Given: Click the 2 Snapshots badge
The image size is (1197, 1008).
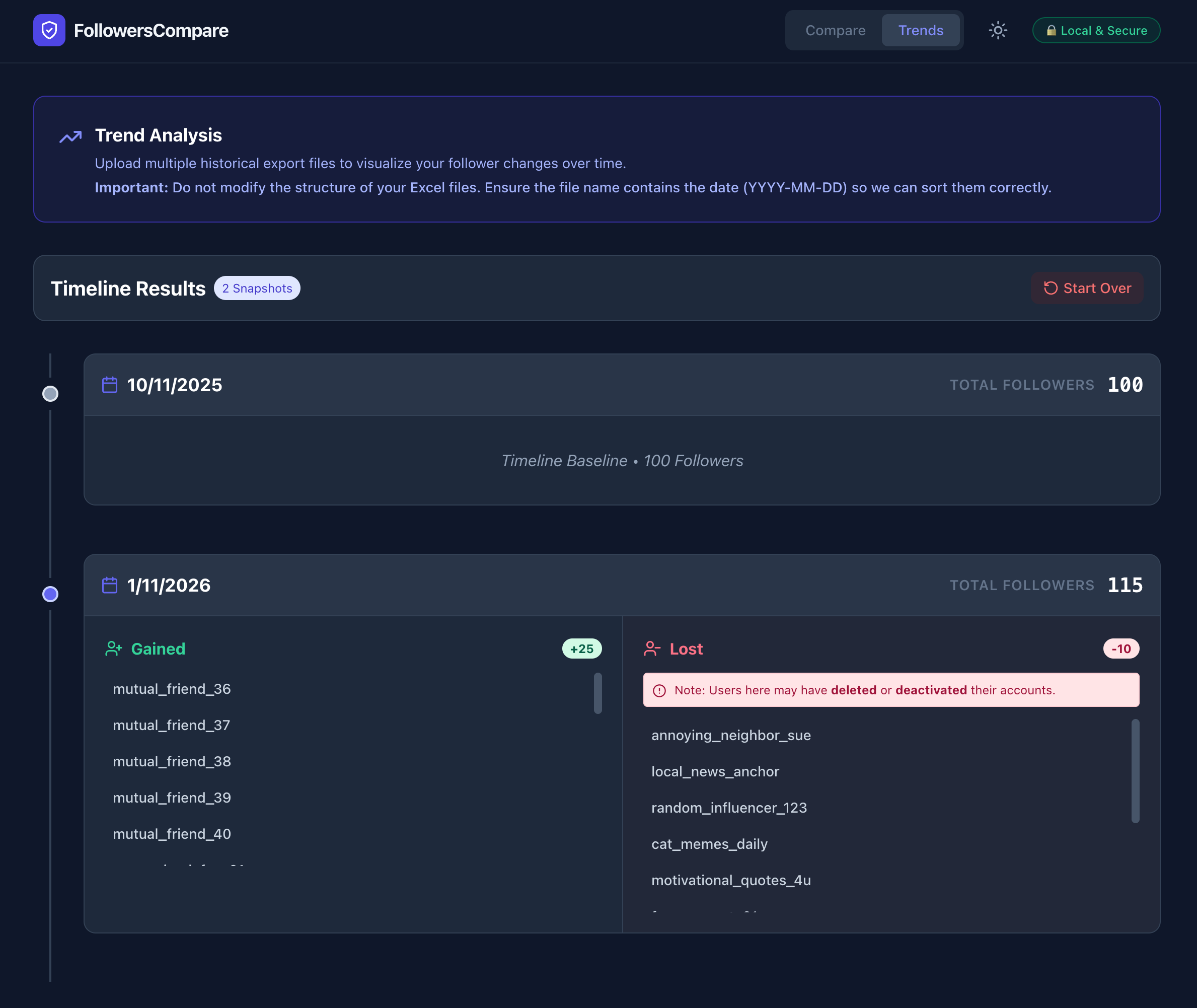Looking at the screenshot, I should (x=257, y=288).
